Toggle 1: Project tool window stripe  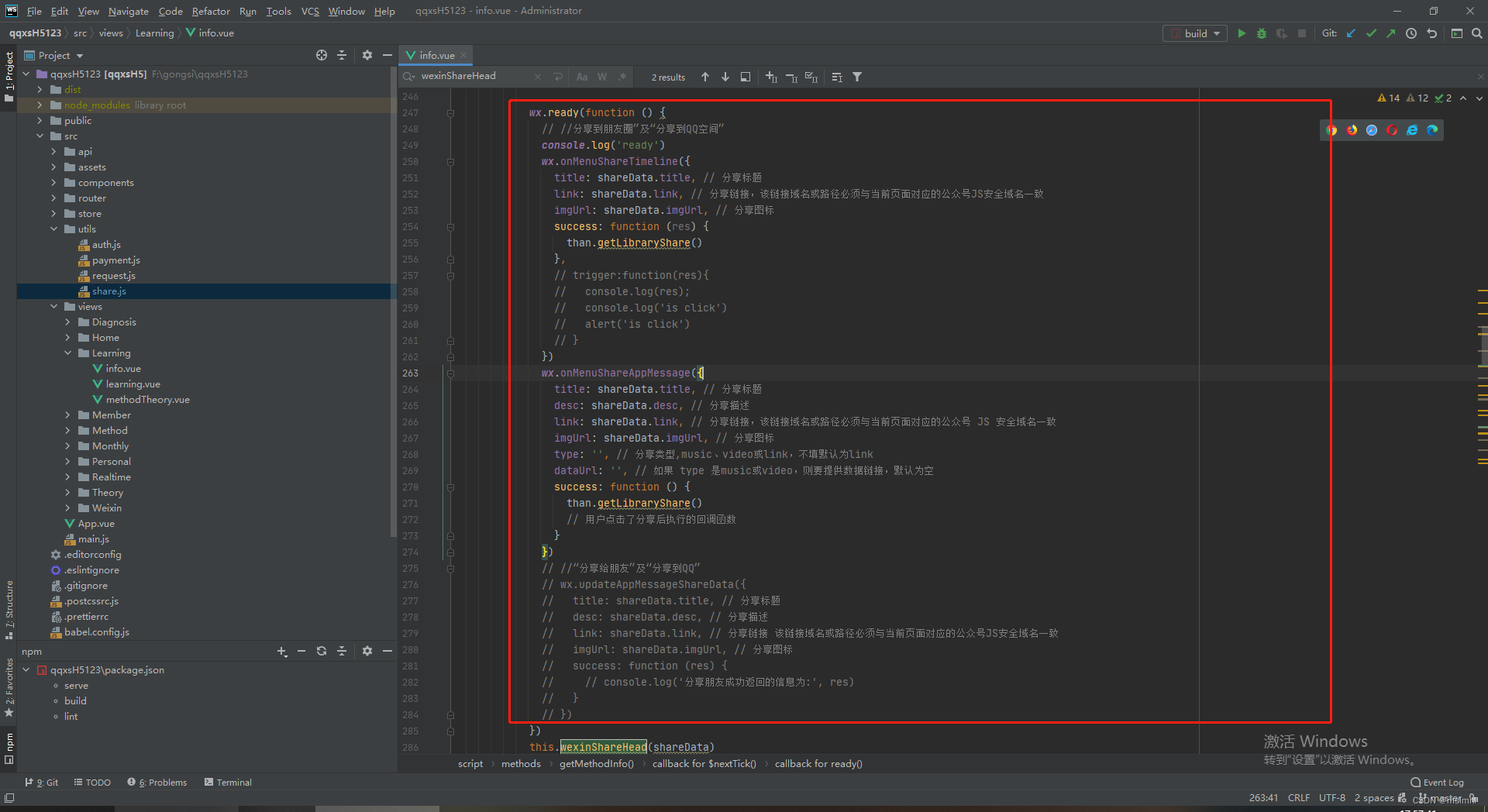(x=9, y=77)
